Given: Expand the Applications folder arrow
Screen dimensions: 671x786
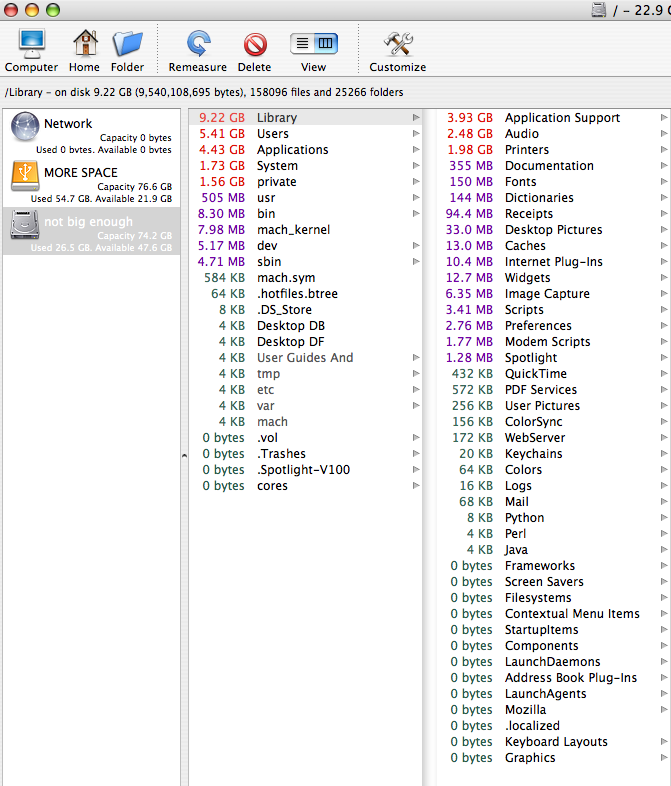Looking at the screenshot, I should (416, 149).
